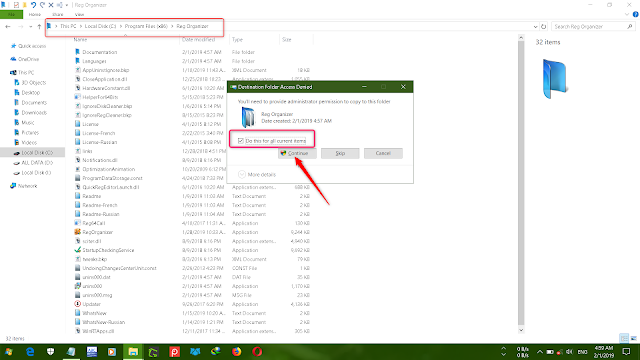Image resolution: width=640 pixels, height=360 pixels.
Task: Open Microsoft Edge from taskbar
Action: point(30,352)
